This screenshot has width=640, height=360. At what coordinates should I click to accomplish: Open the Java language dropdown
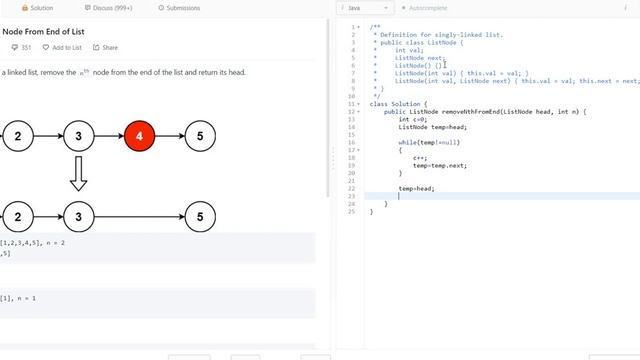[365, 8]
